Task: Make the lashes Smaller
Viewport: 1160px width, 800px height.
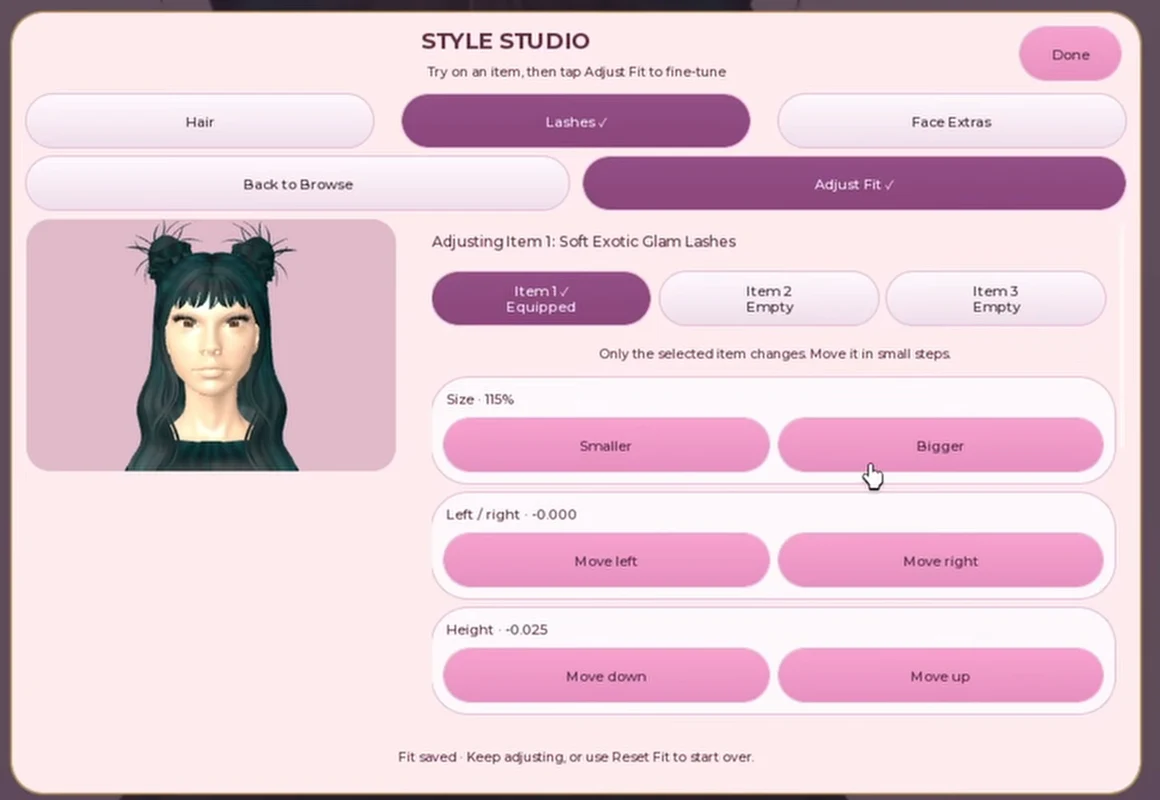Action: click(x=606, y=446)
